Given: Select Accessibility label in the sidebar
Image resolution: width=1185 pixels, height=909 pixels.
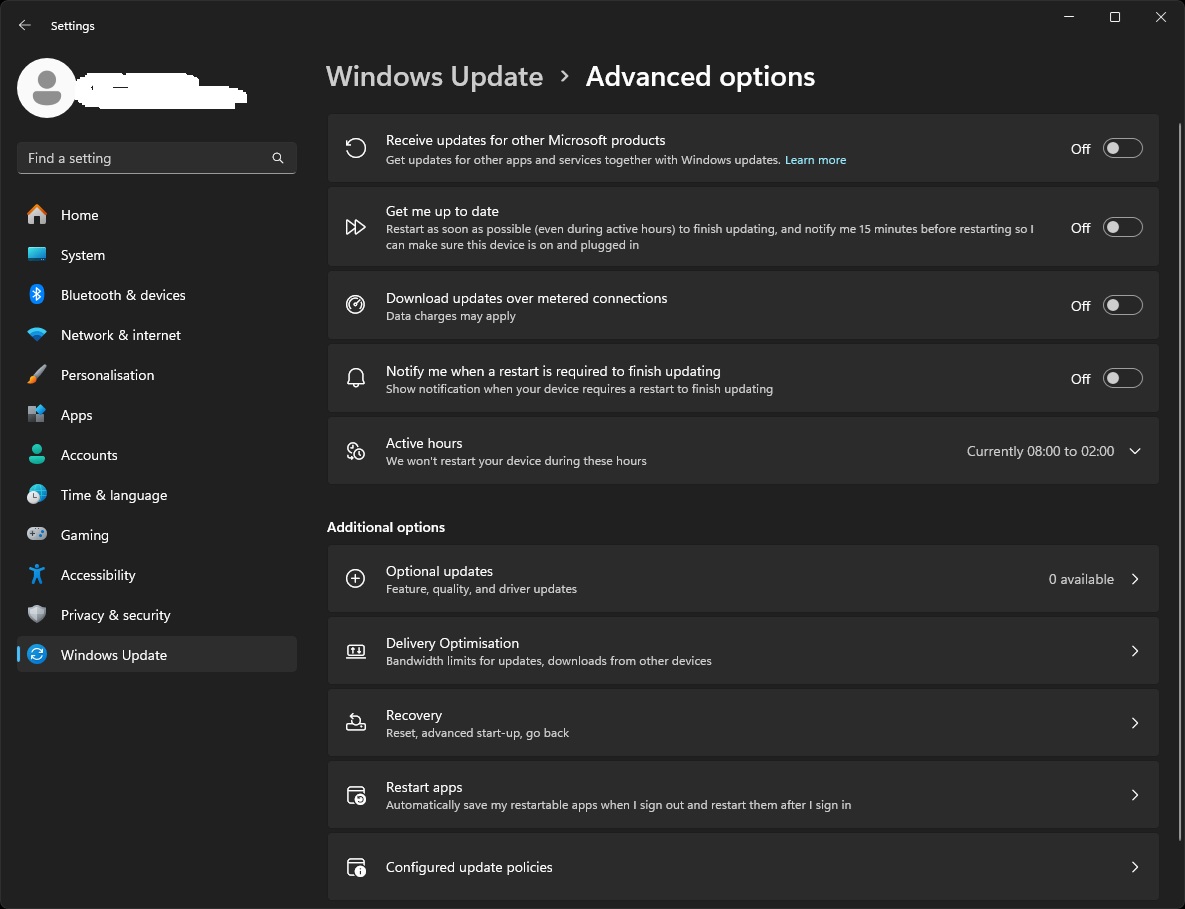Looking at the screenshot, I should [98, 575].
